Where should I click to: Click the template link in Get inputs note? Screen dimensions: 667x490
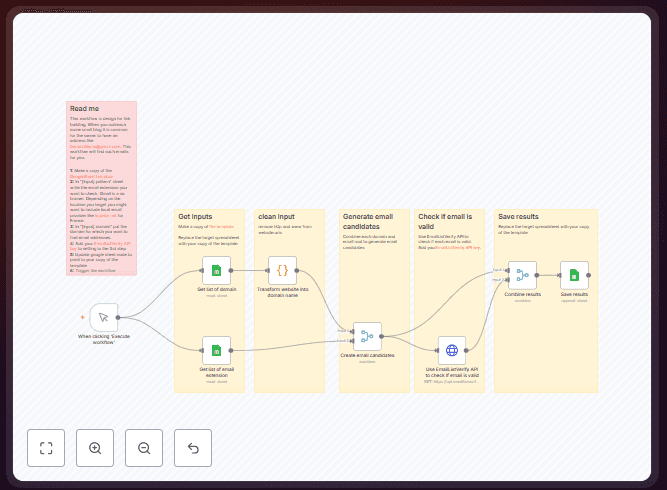tap(222, 227)
